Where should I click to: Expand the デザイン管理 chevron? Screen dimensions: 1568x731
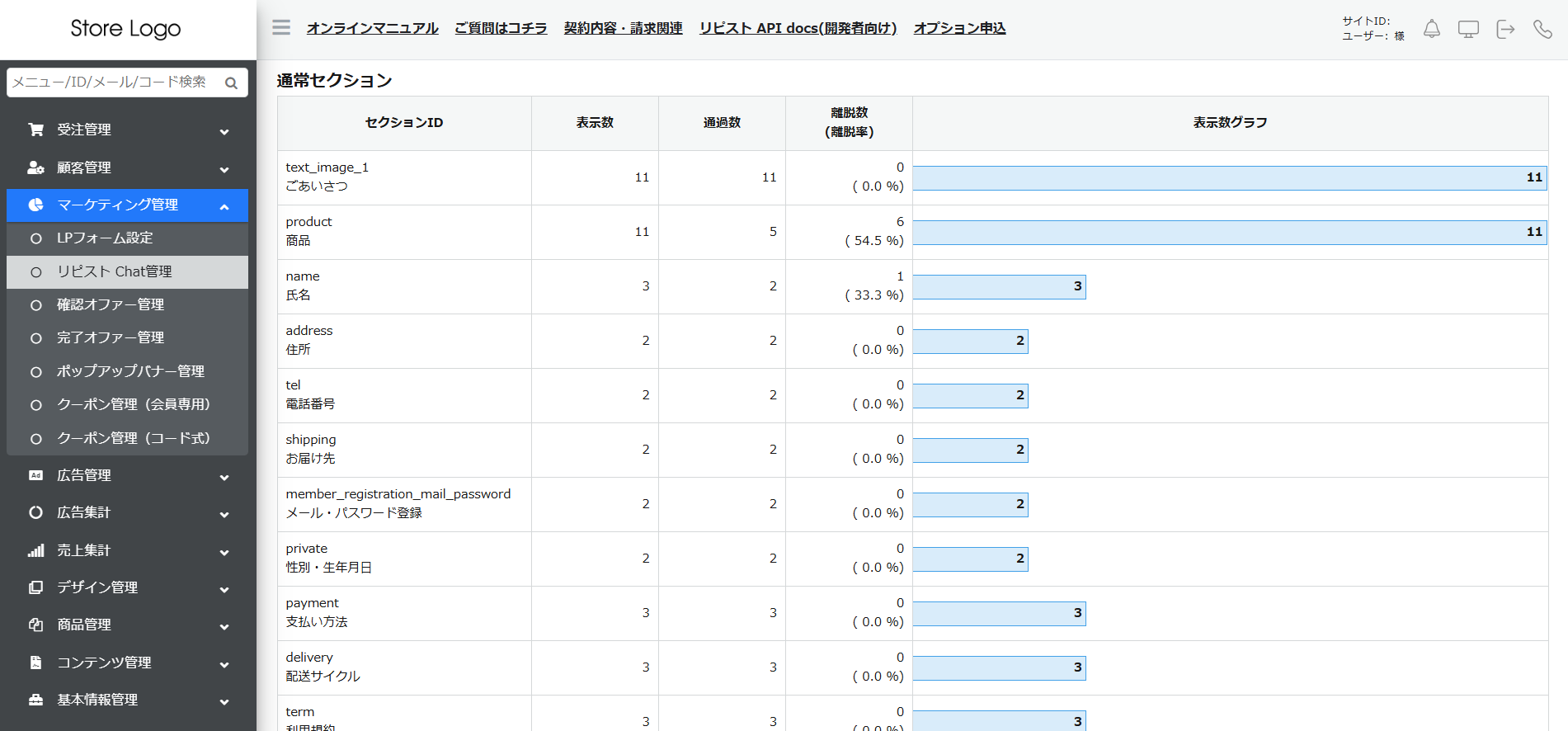pos(224,590)
